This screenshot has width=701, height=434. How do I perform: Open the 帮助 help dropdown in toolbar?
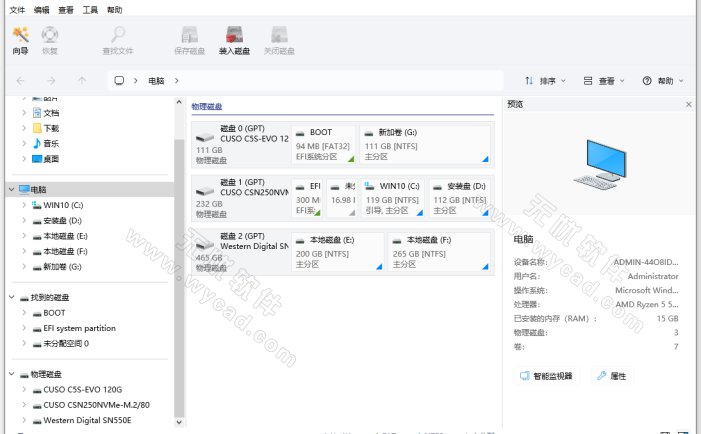[x=663, y=81]
